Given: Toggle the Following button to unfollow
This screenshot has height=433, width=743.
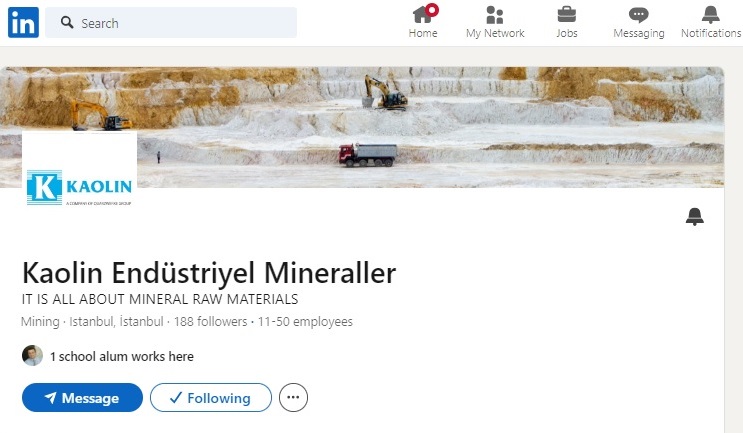Looking at the screenshot, I should pos(211,397).
